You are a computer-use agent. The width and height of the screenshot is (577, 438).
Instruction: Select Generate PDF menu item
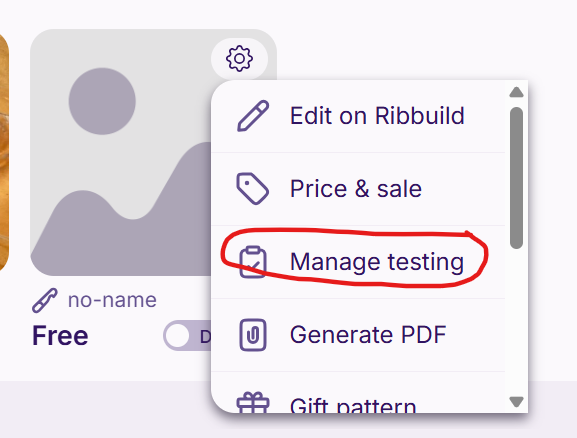[x=358, y=335]
